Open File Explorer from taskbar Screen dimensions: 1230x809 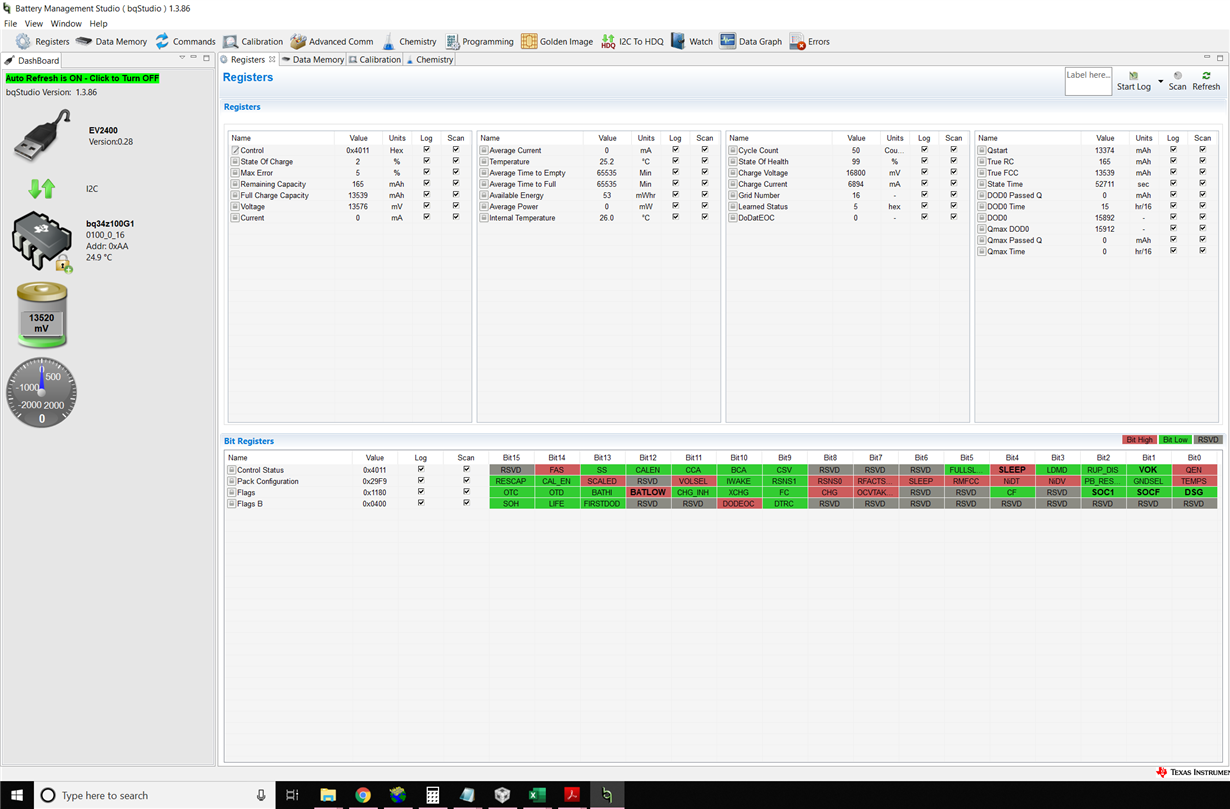pos(327,795)
